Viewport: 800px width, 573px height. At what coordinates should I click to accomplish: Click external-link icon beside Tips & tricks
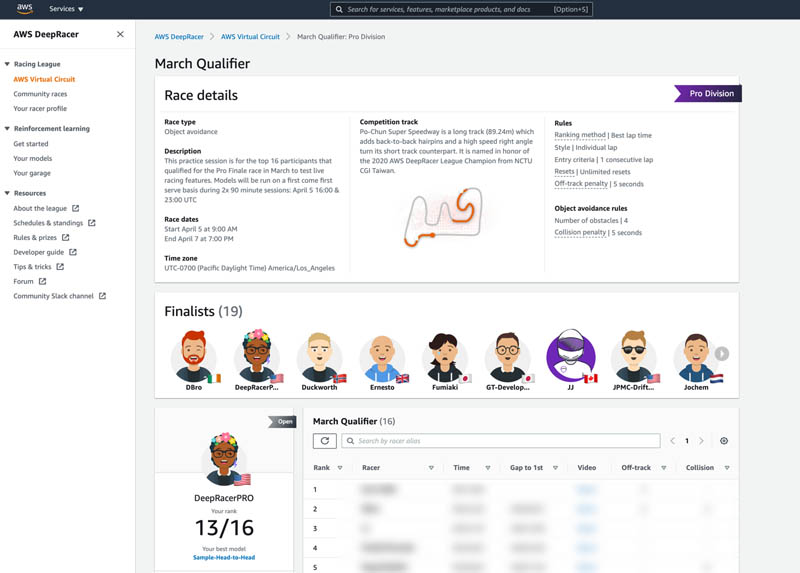60,266
